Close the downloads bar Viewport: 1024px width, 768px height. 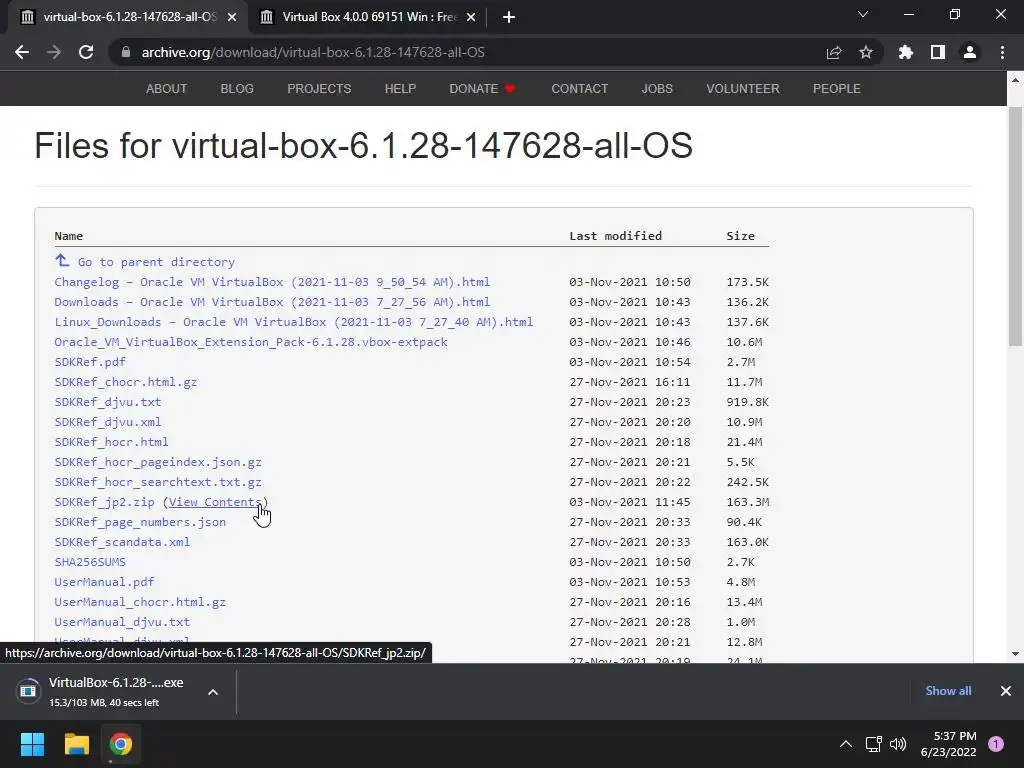tap(1006, 691)
